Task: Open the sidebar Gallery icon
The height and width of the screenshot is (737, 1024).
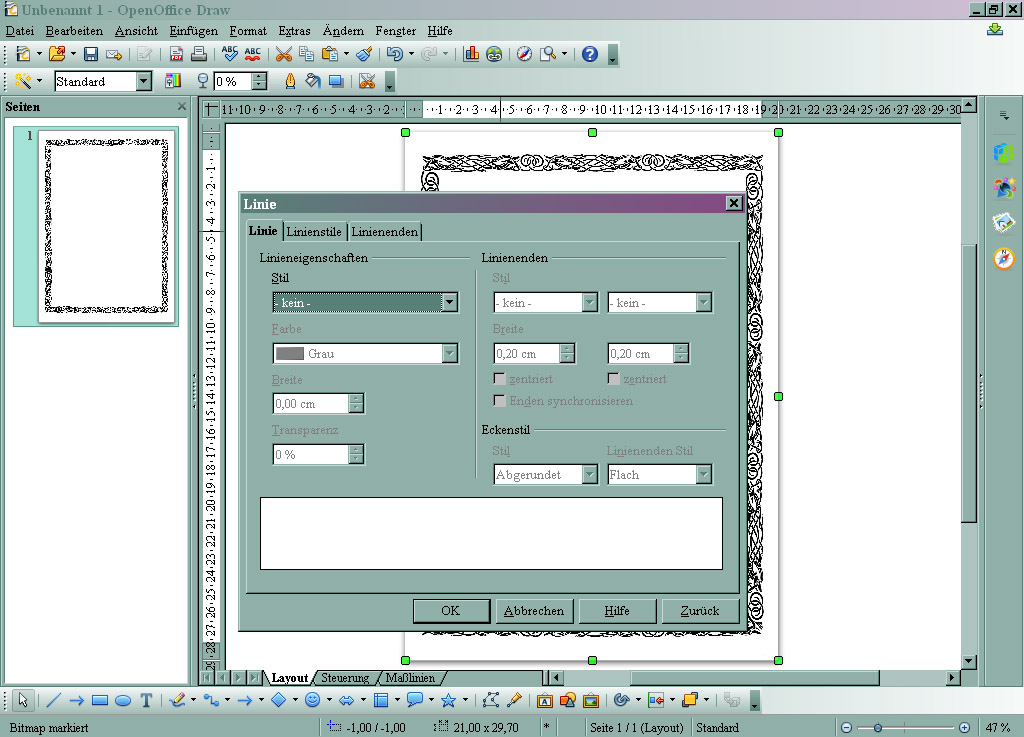Action: point(1004,222)
